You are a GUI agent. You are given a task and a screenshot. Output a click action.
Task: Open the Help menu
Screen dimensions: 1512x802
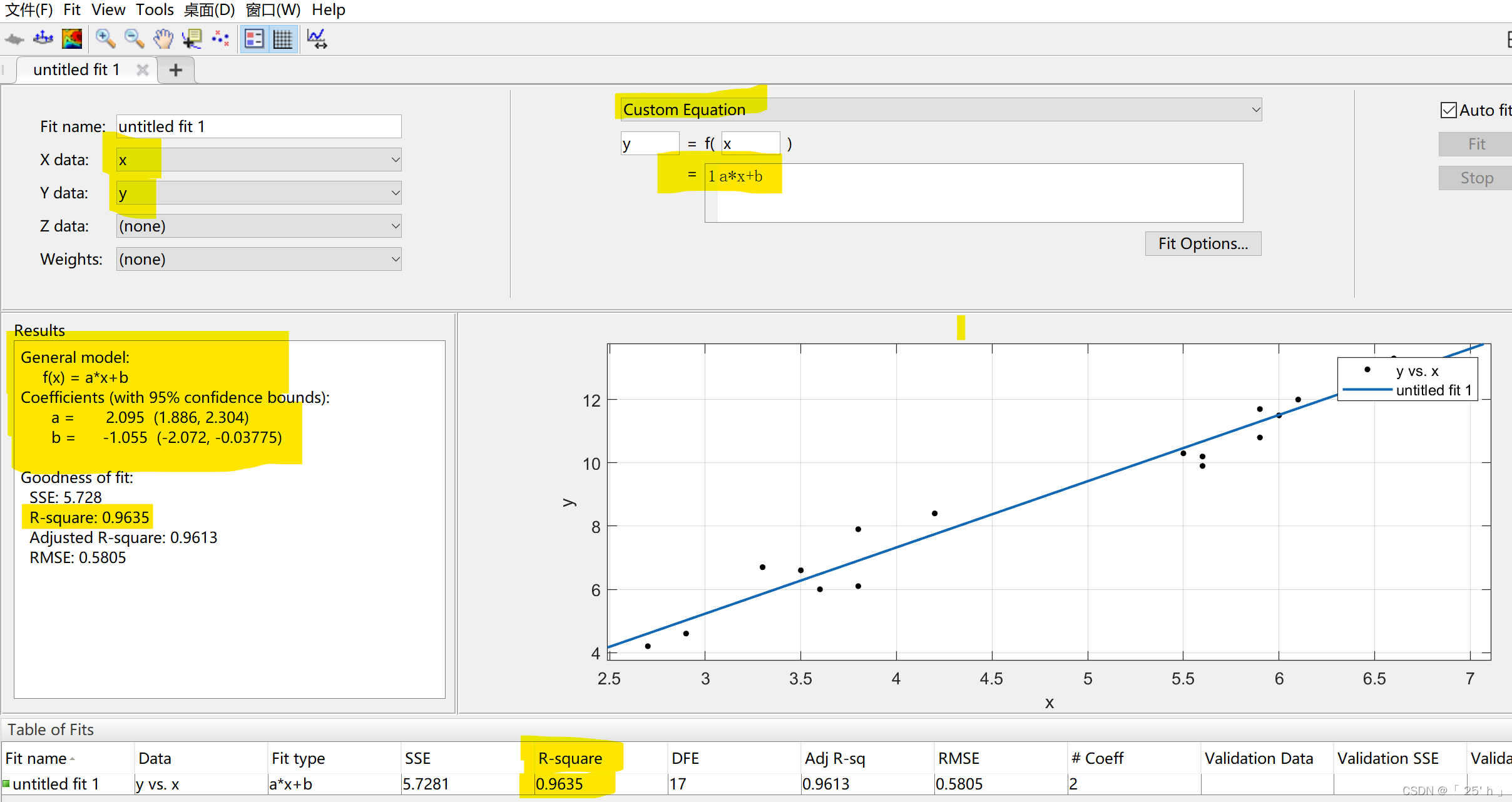(329, 10)
